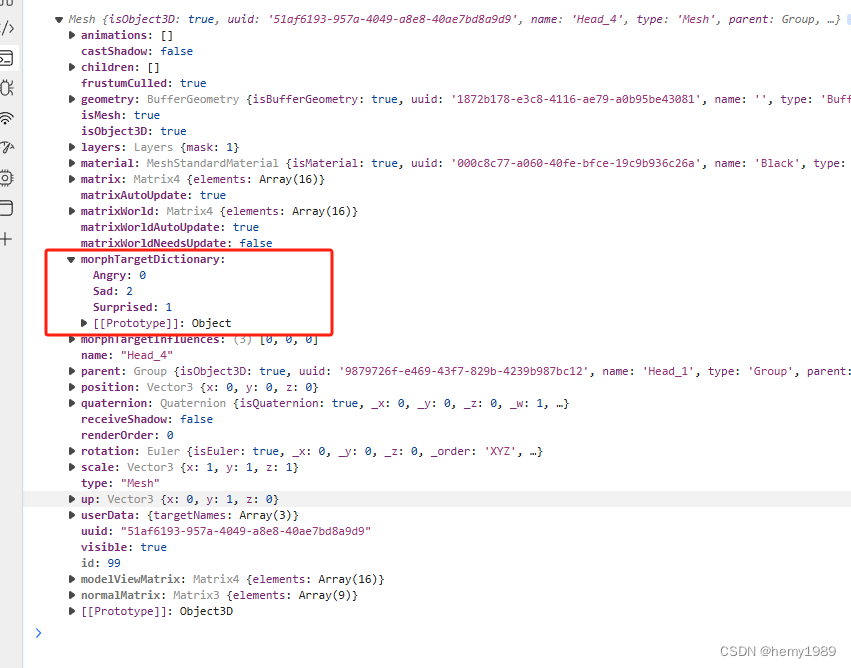Expand the userData targetNames entry
This screenshot has width=851, height=668.
click(x=72, y=516)
